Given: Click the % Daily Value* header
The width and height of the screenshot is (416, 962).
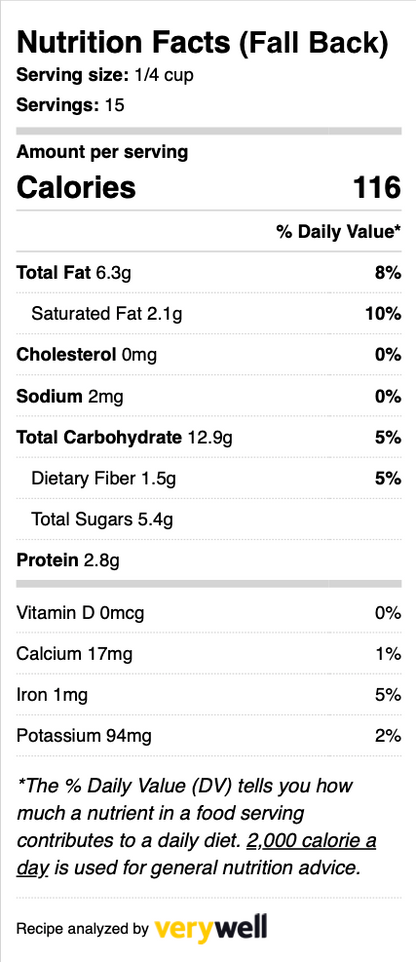Looking at the screenshot, I should click(x=339, y=231).
